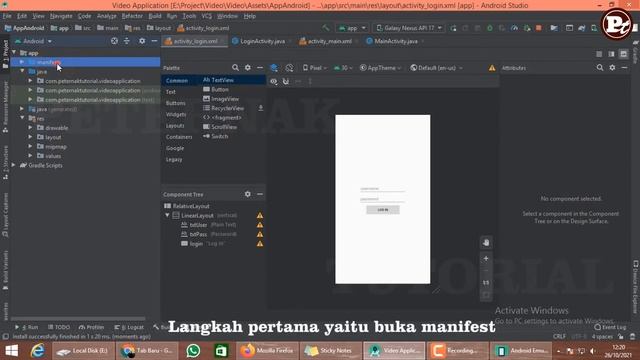Screen dimensions: 640x360
Task: Open Component Tree settings gear
Action: [x=248, y=194]
